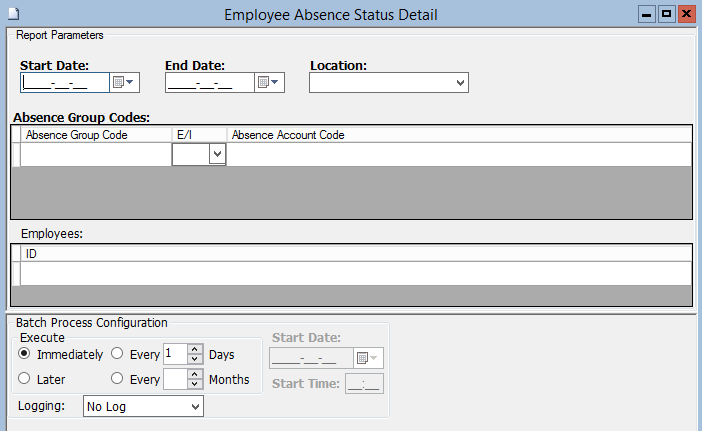
Task: Click the Employees ID entry cell
Action: 350,273
